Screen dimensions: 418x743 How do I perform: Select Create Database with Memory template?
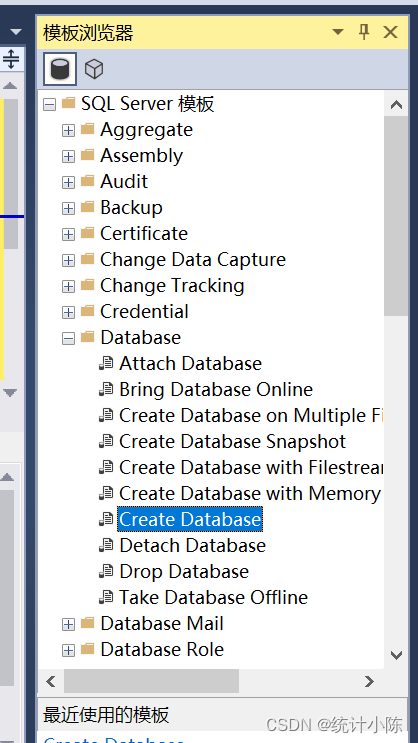coord(250,494)
